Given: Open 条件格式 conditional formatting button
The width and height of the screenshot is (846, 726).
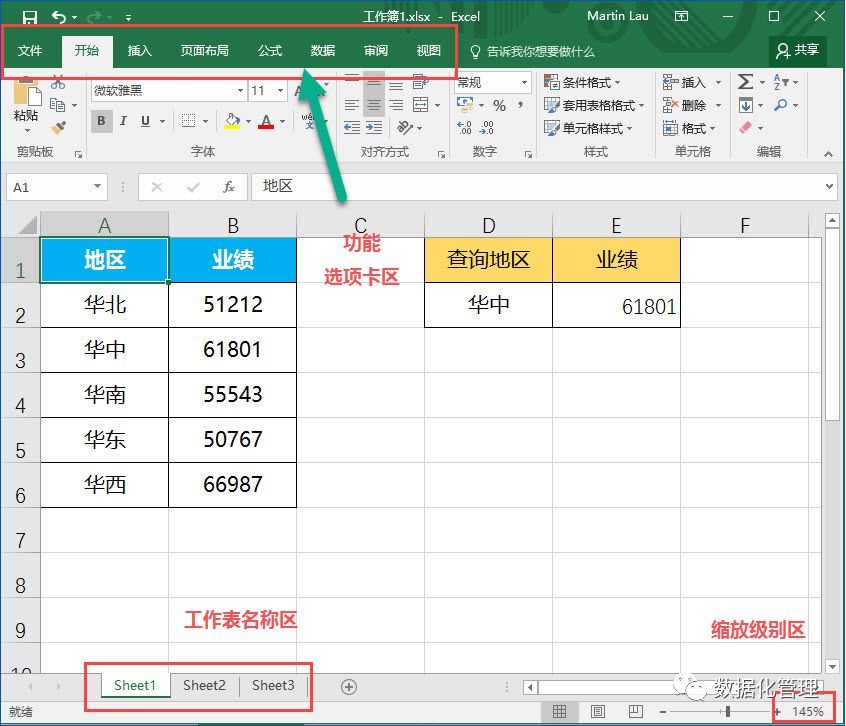Looking at the screenshot, I should (583, 82).
